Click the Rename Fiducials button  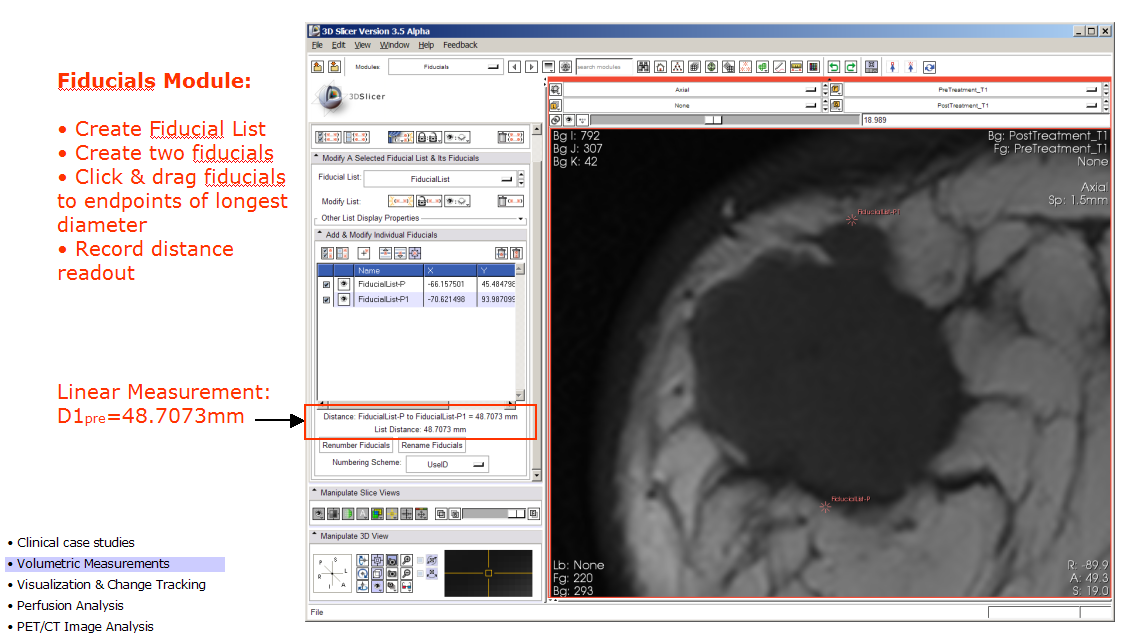click(431, 445)
